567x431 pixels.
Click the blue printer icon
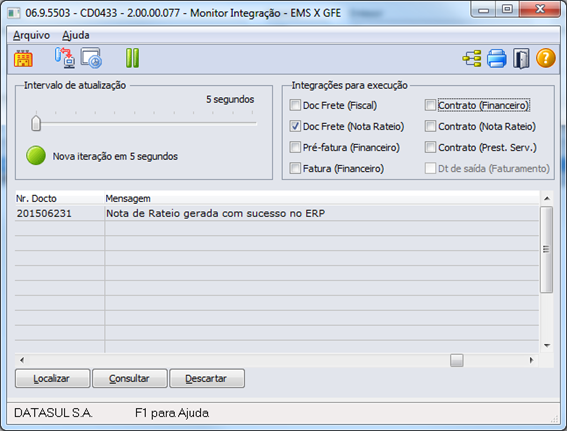pyautogui.click(x=496, y=58)
